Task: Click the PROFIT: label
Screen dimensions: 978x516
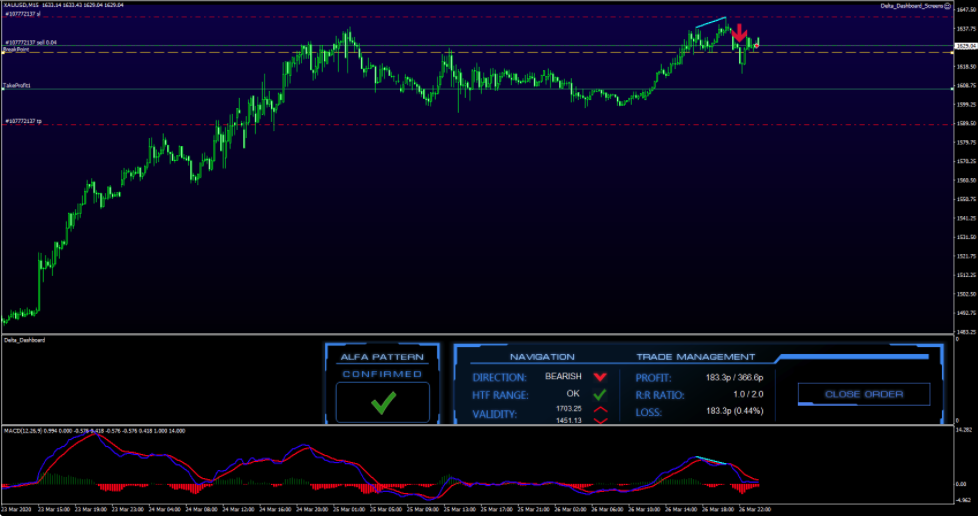Action: 654,378
